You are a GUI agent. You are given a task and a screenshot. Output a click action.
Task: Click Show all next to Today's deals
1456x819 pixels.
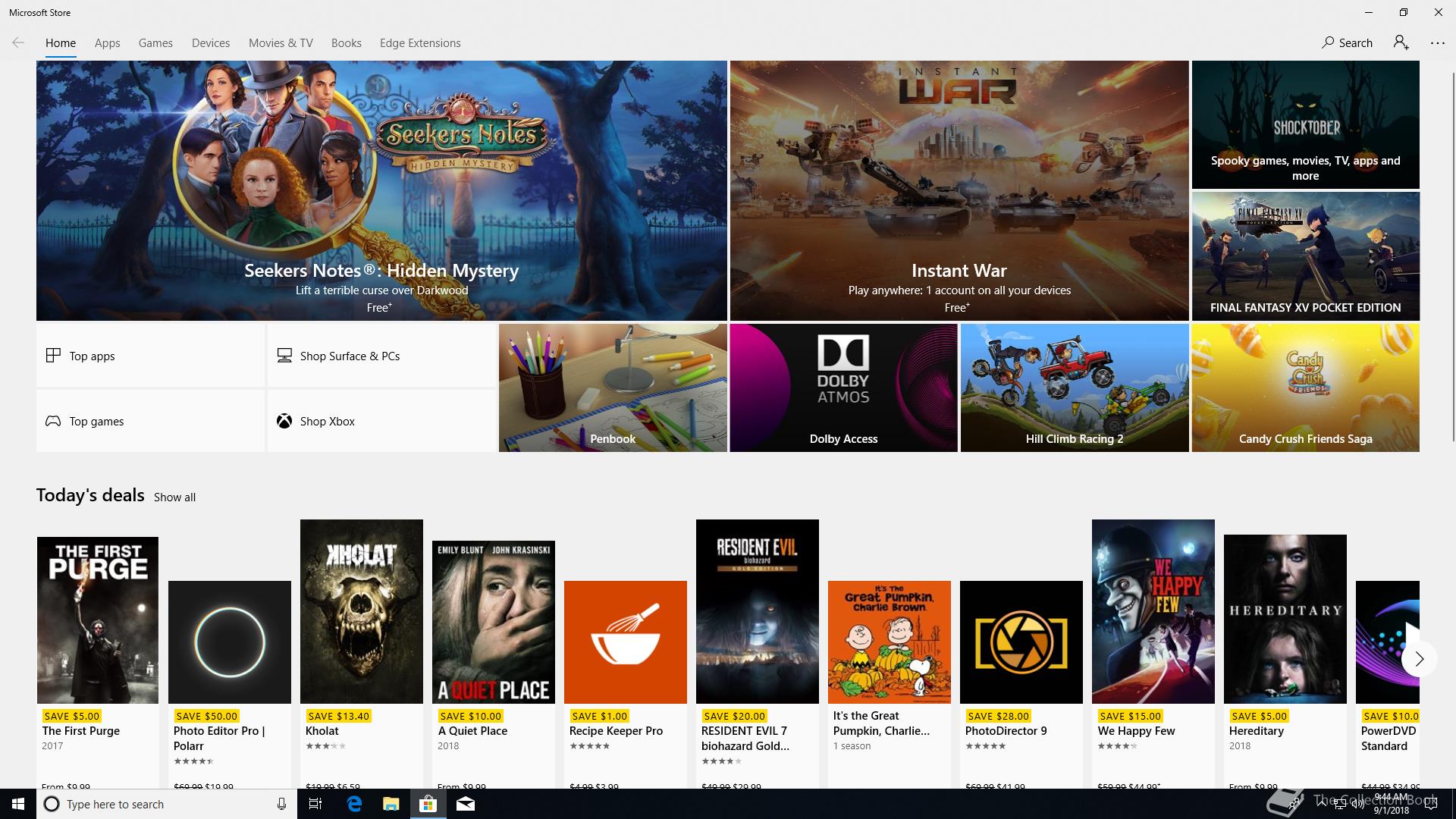[174, 497]
